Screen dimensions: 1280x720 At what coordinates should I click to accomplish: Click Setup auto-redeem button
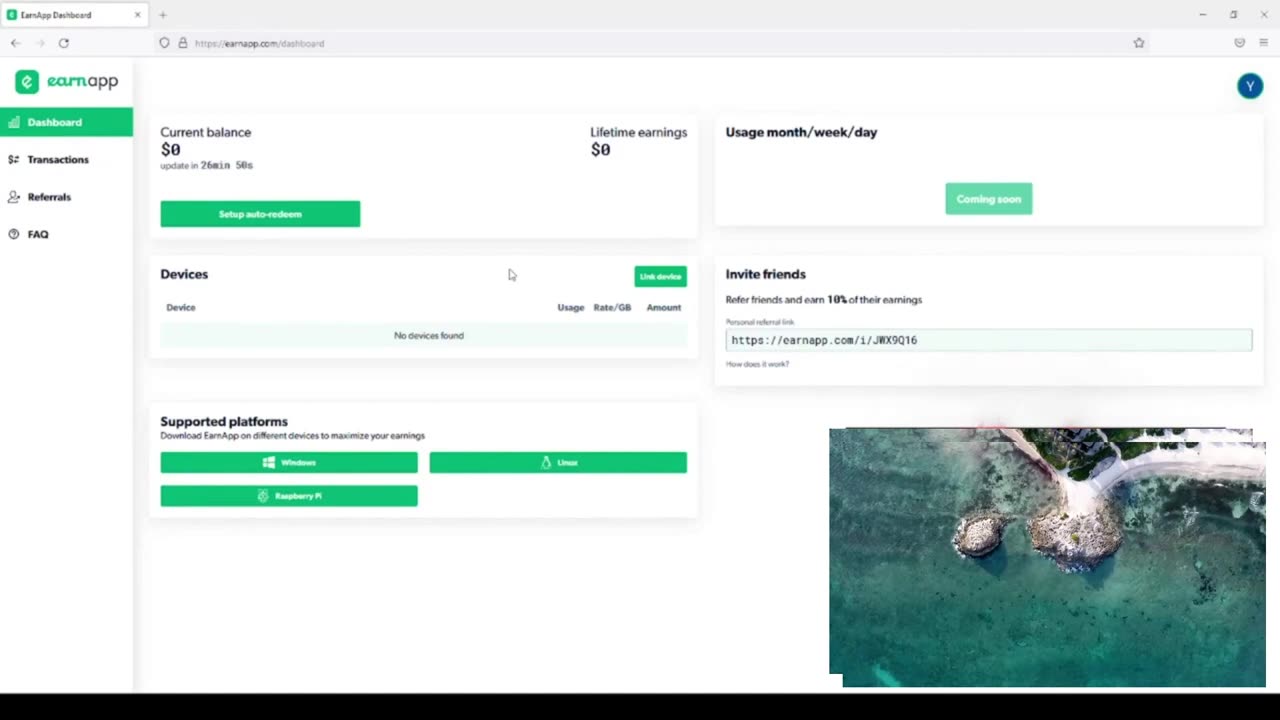(260, 214)
